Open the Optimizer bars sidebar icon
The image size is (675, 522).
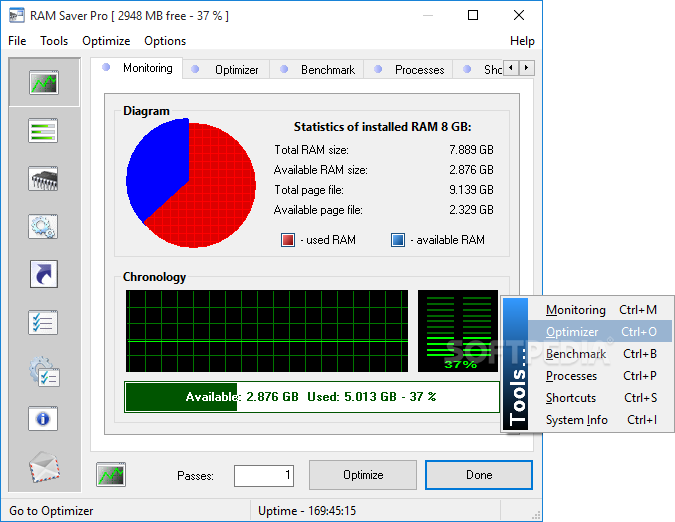tap(43, 130)
